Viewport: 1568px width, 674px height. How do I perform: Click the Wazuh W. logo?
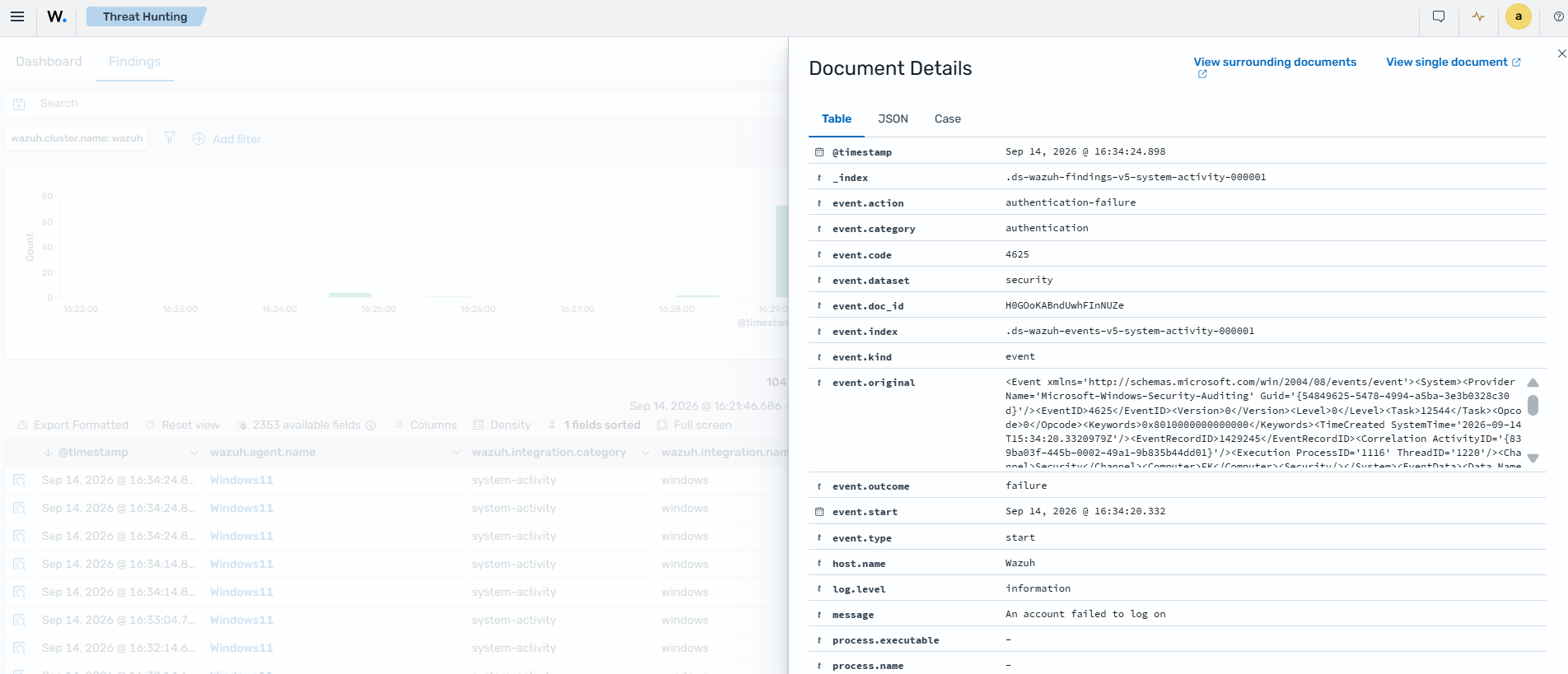coord(57,16)
